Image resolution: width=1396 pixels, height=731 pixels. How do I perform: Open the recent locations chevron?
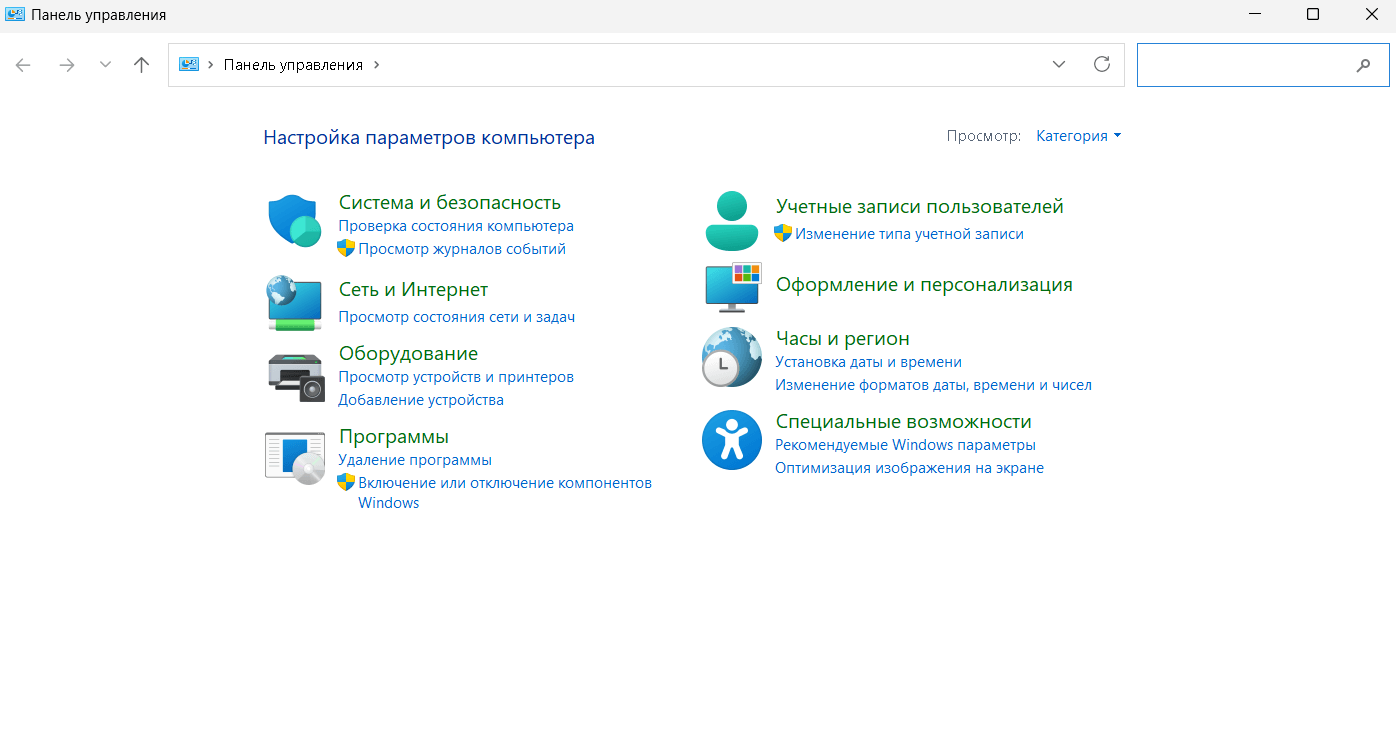[105, 65]
